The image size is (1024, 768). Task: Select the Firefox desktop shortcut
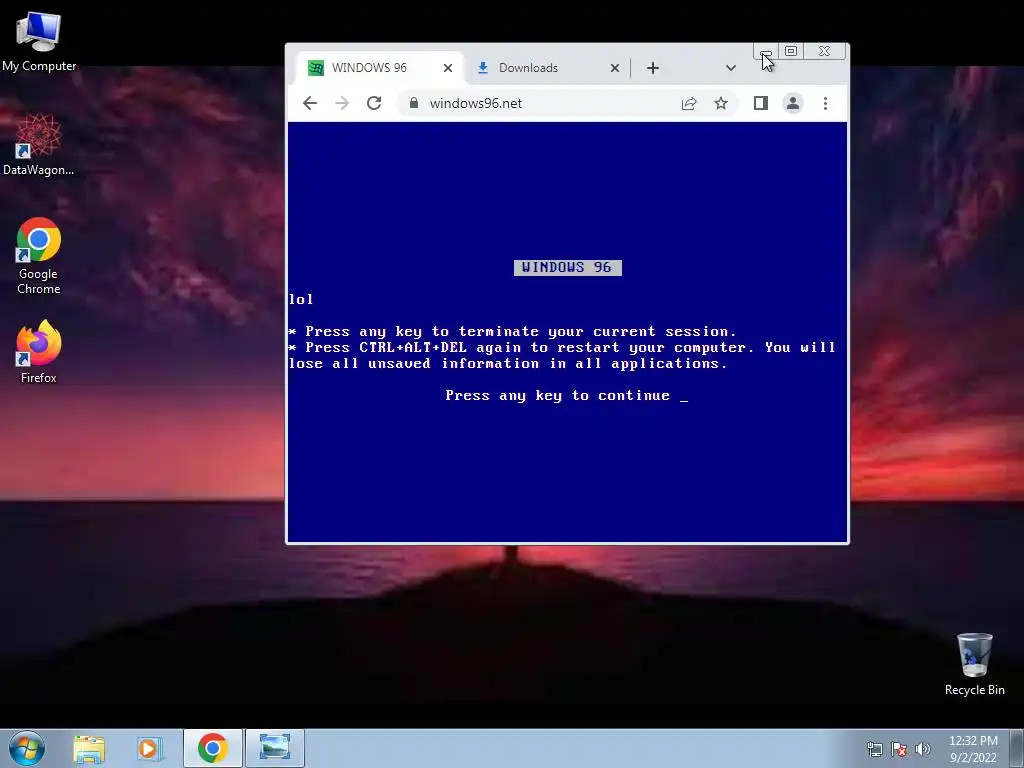(x=39, y=351)
